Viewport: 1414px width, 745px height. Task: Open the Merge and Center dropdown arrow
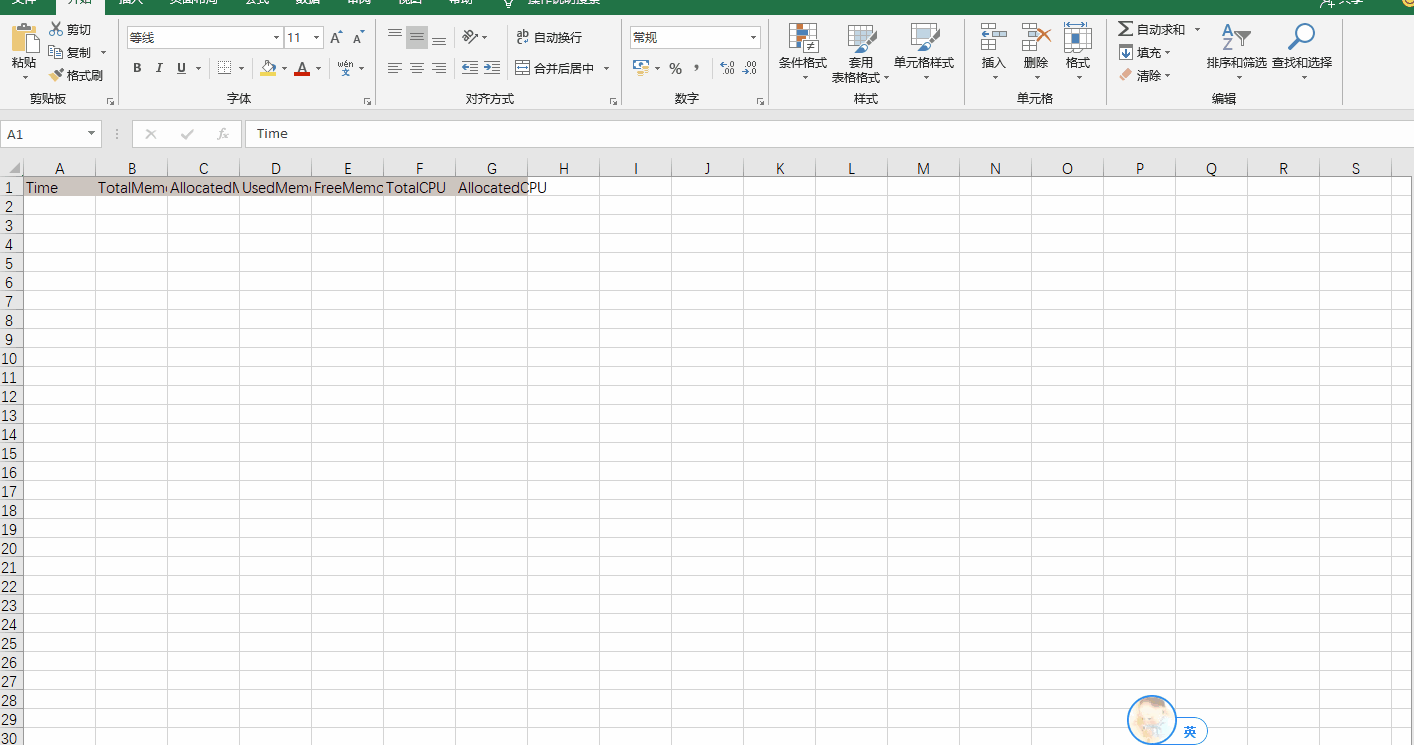[x=606, y=69]
